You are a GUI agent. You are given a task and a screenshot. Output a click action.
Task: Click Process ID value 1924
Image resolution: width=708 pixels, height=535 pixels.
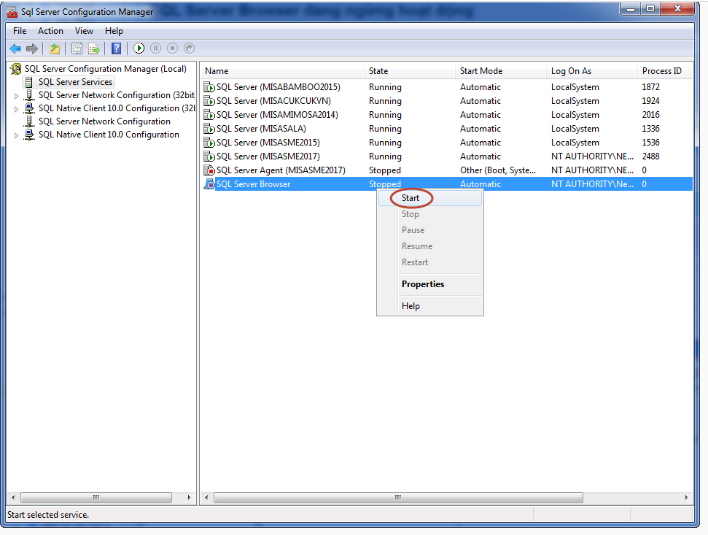(651, 101)
